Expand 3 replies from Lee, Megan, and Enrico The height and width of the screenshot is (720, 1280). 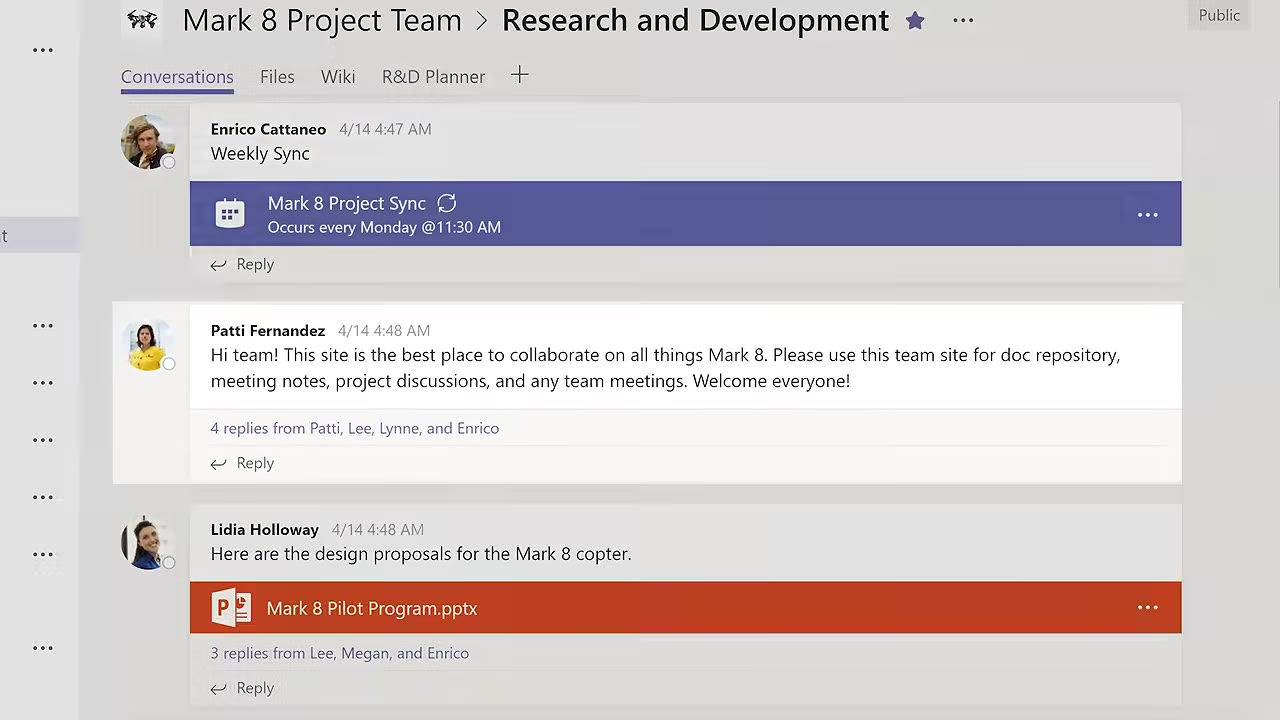(x=339, y=653)
